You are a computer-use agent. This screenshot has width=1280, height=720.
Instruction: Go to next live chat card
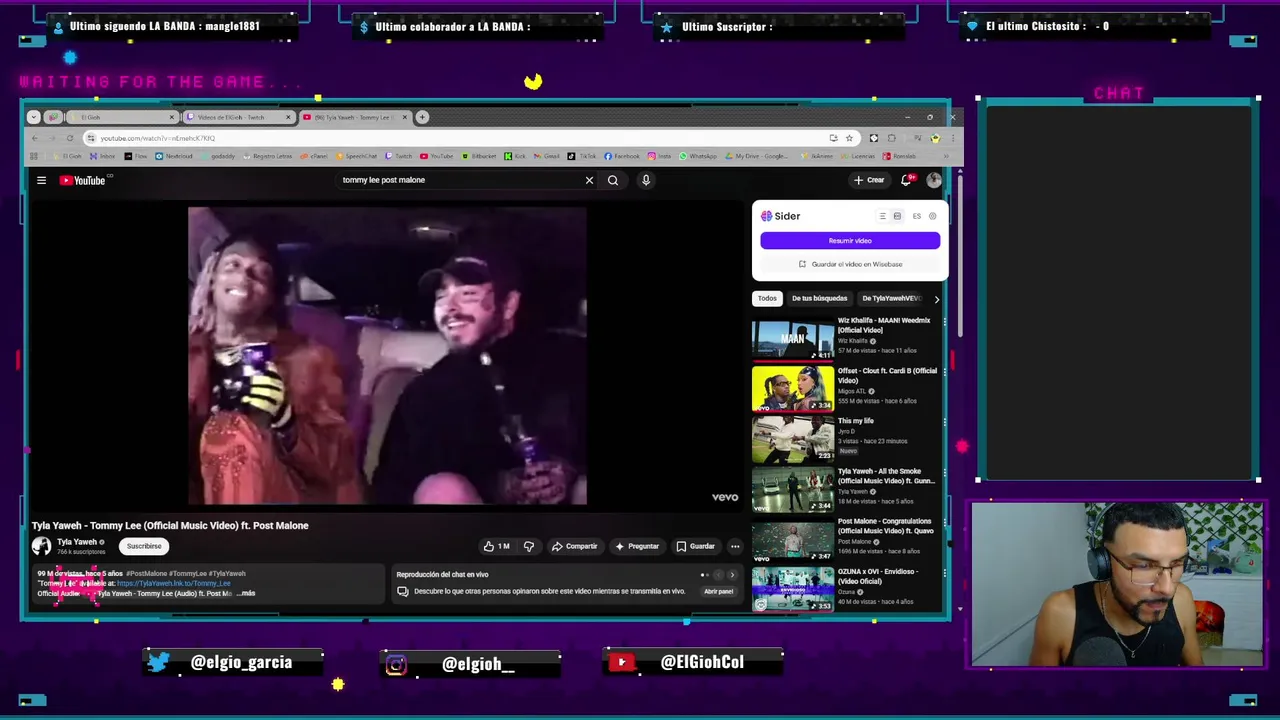732,575
